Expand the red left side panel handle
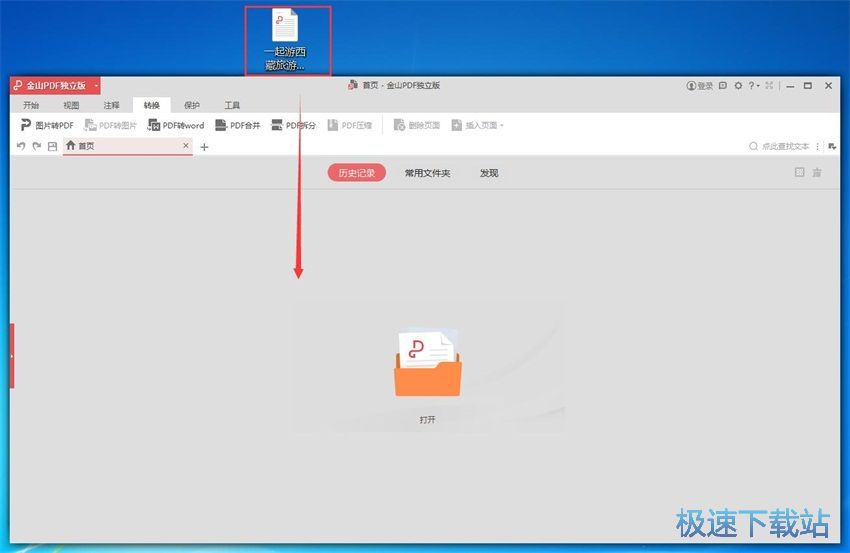The height and width of the screenshot is (553, 850). (x=12, y=356)
